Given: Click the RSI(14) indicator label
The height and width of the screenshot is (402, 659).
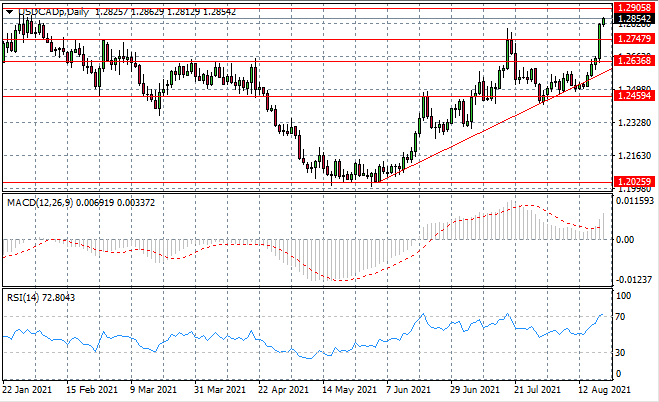Looking at the screenshot, I should coord(24,297).
